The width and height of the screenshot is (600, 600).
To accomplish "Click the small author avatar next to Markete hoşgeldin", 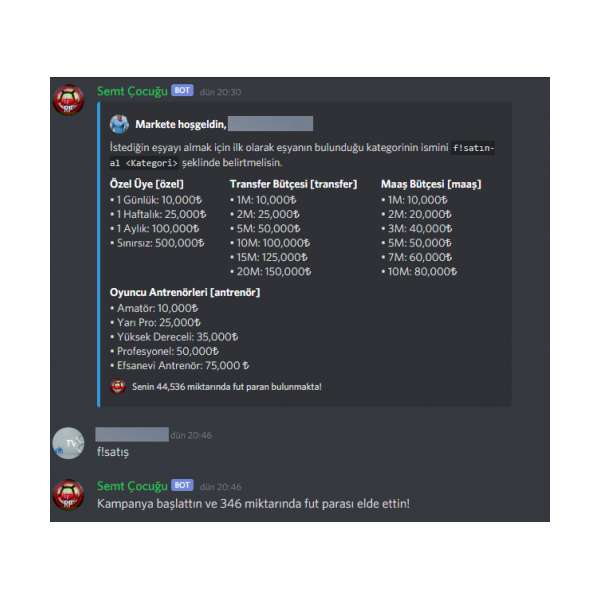I will 119,124.
